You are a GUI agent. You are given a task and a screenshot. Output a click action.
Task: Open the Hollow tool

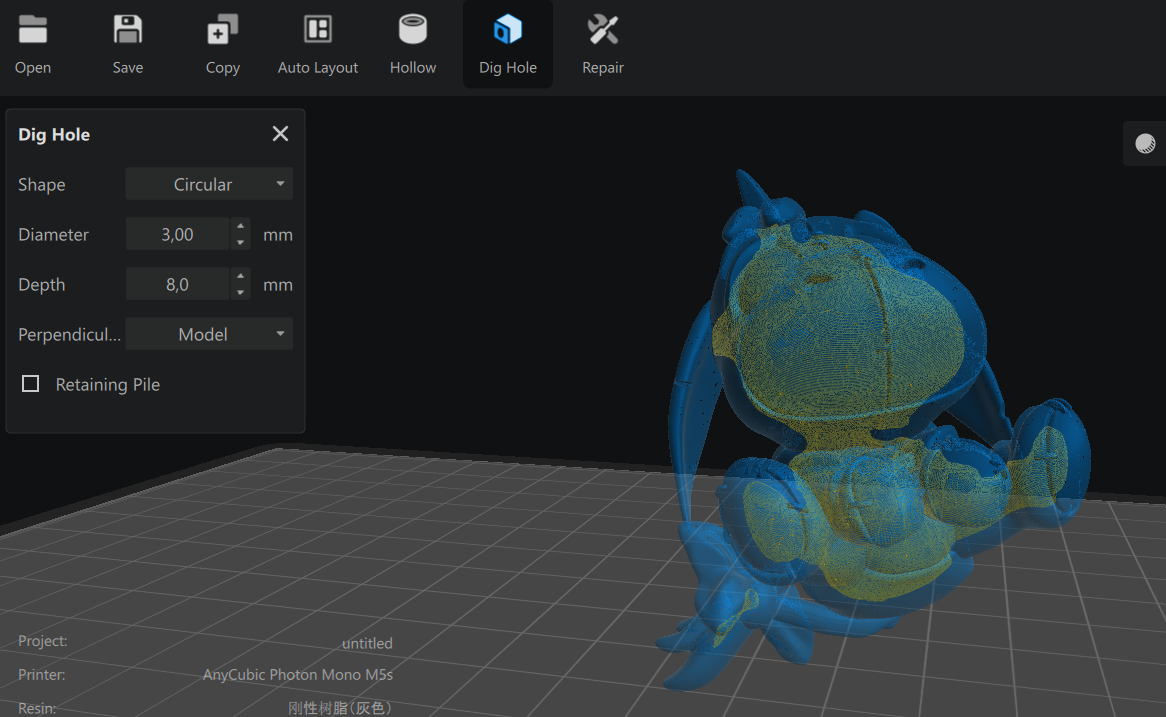pos(413,44)
